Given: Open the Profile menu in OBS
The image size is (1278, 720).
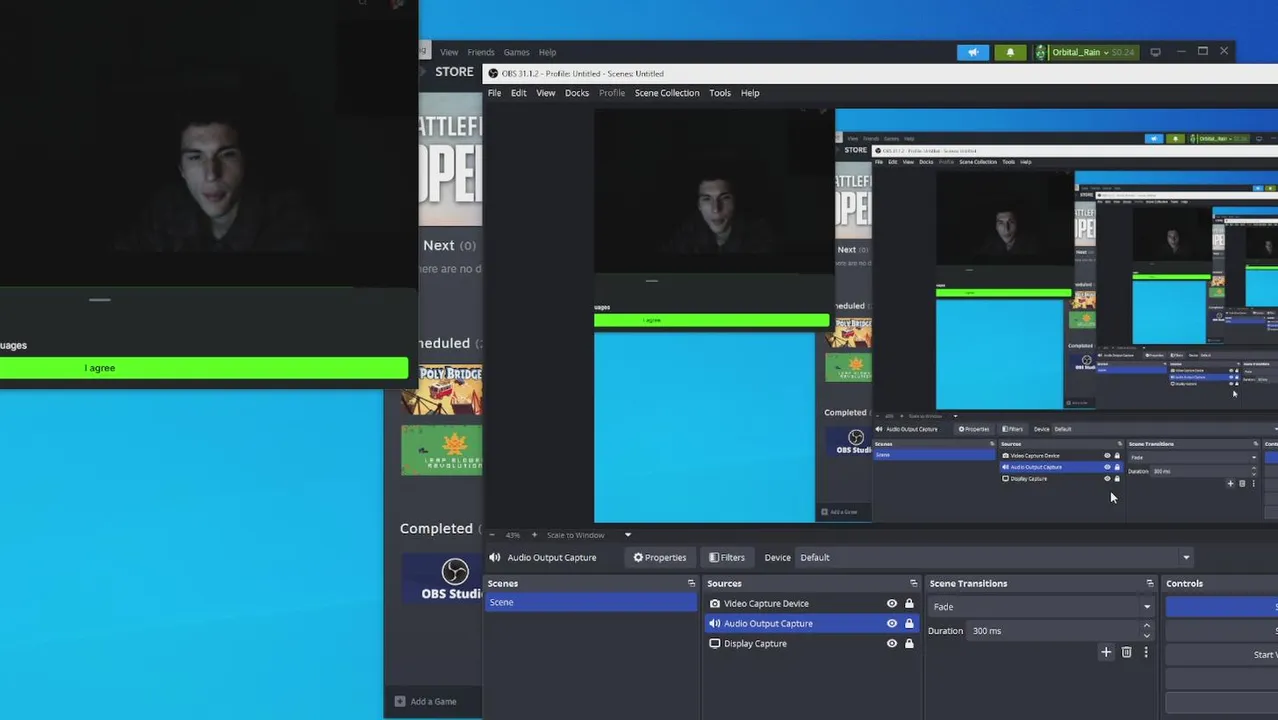Looking at the screenshot, I should tap(612, 93).
